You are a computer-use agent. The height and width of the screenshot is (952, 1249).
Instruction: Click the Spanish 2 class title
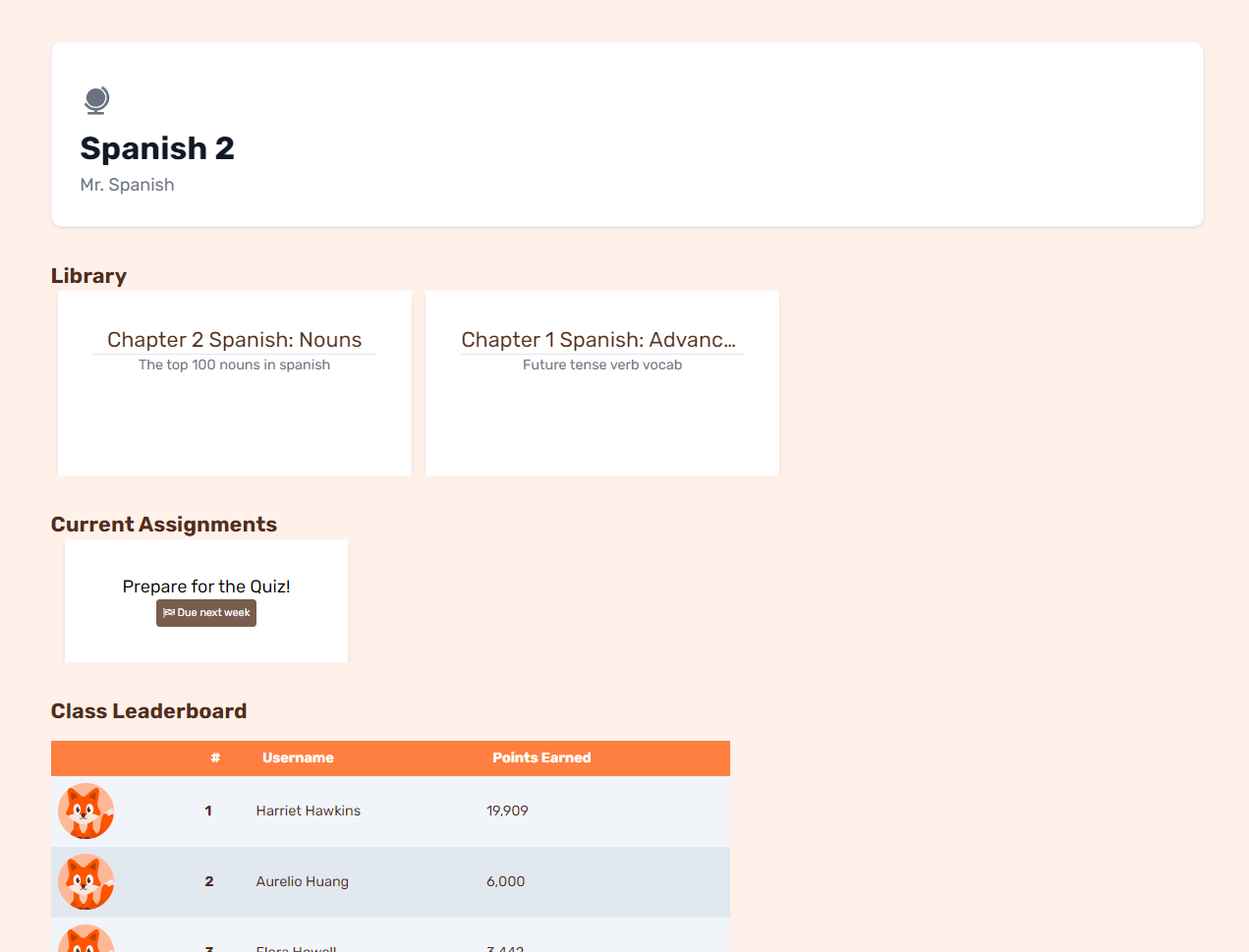(x=157, y=148)
